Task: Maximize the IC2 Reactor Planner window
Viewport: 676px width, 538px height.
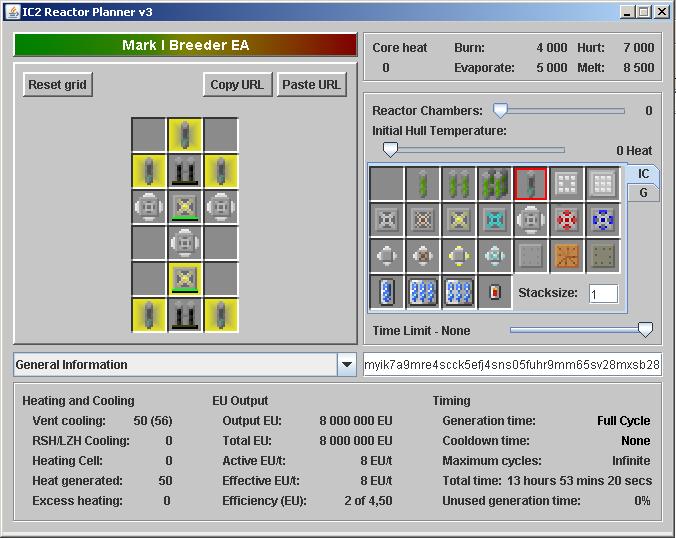Action: [x=644, y=12]
